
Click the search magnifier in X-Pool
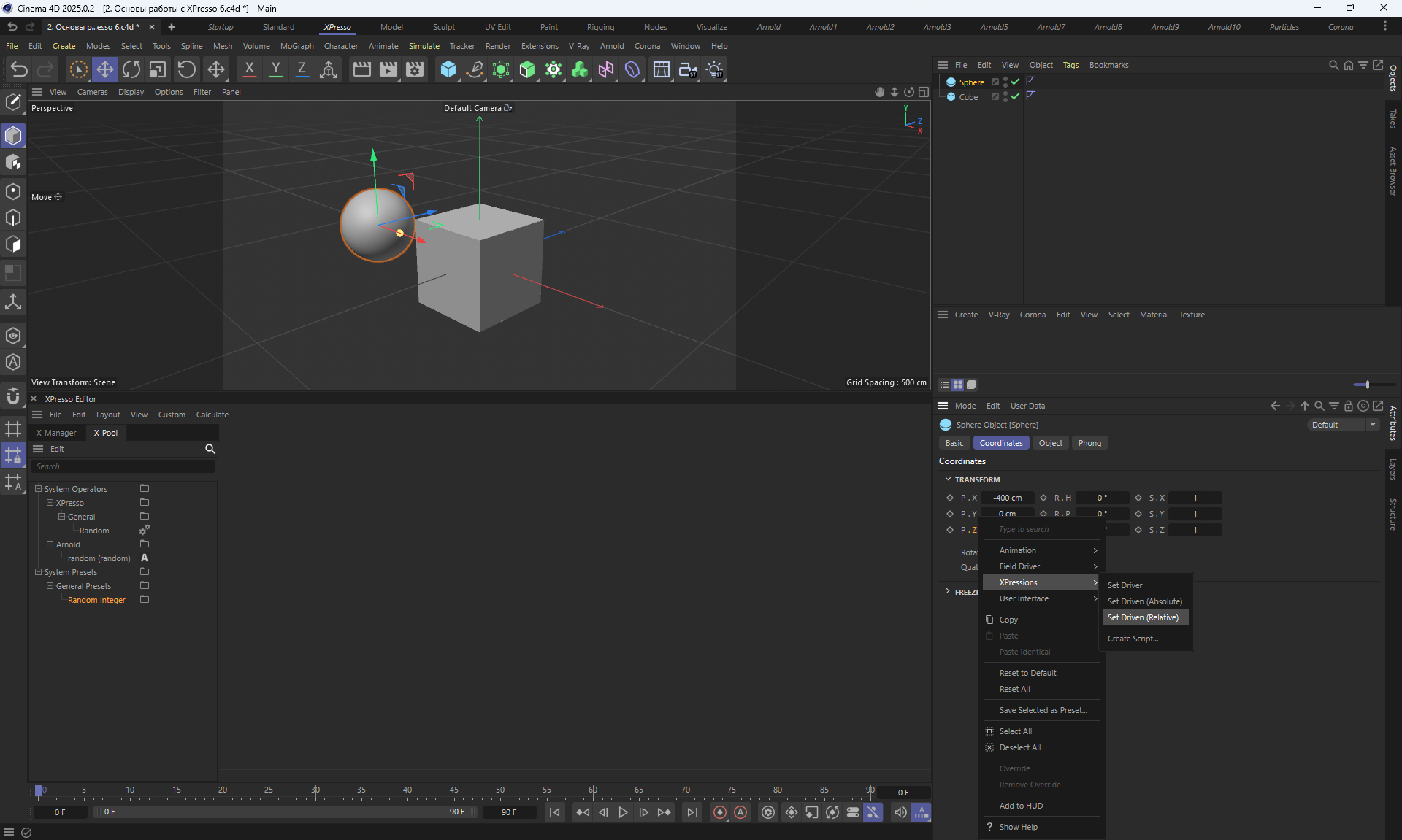(210, 449)
